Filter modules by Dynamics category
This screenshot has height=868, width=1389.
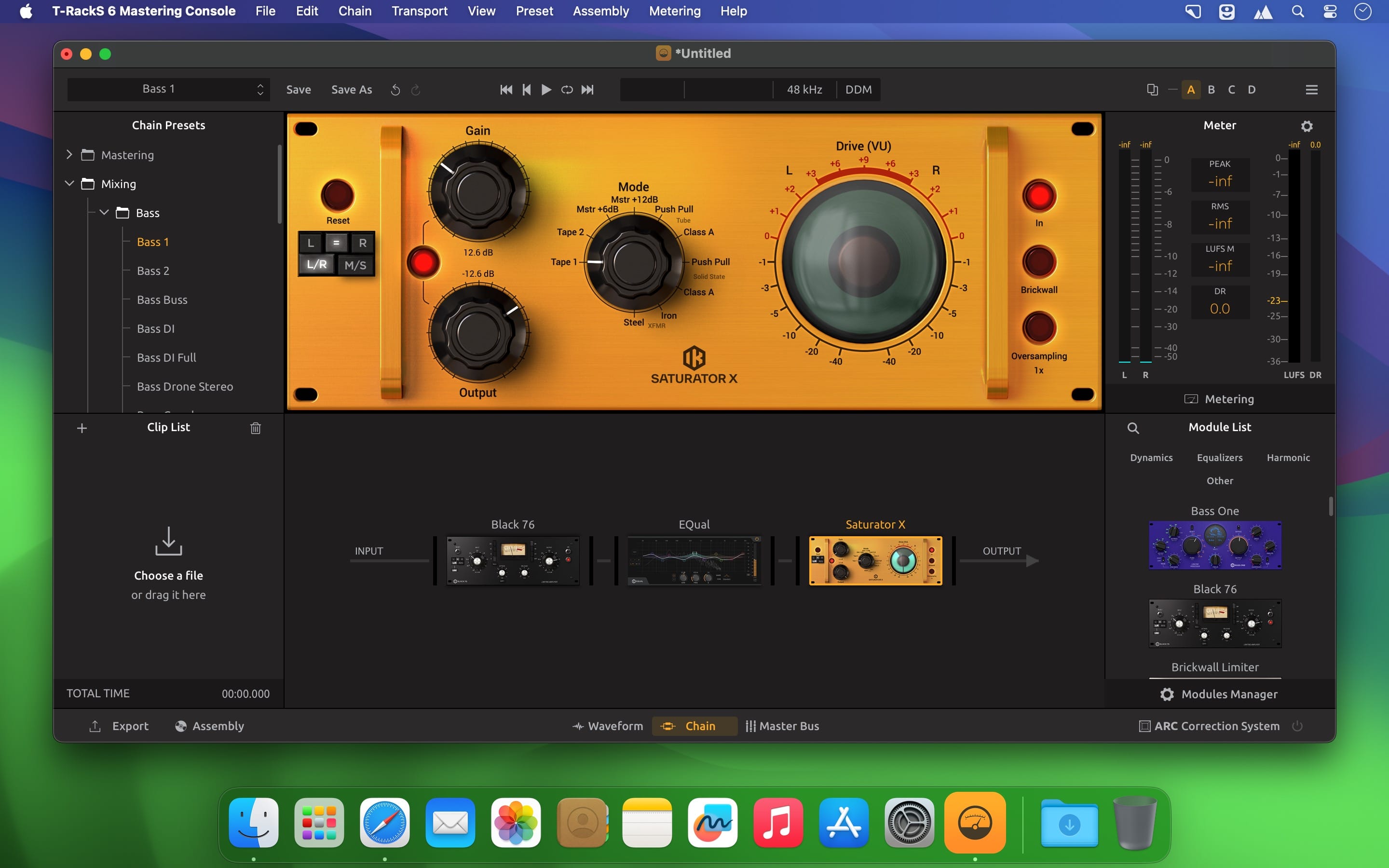pos(1151,458)
